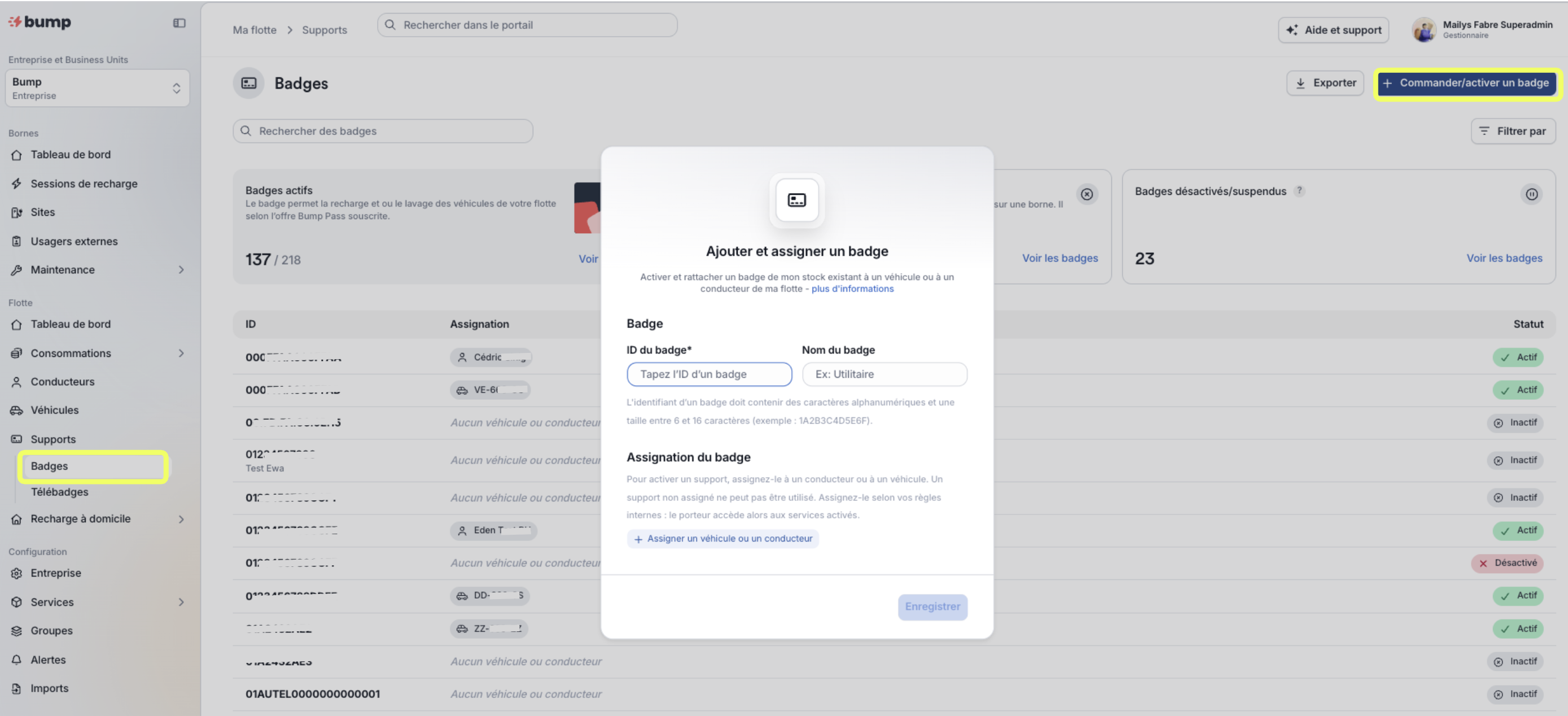The height and width of the screenshot is (716, 1568).
Task: Click Commander/activer un badge button
Action: (1467, 83)
